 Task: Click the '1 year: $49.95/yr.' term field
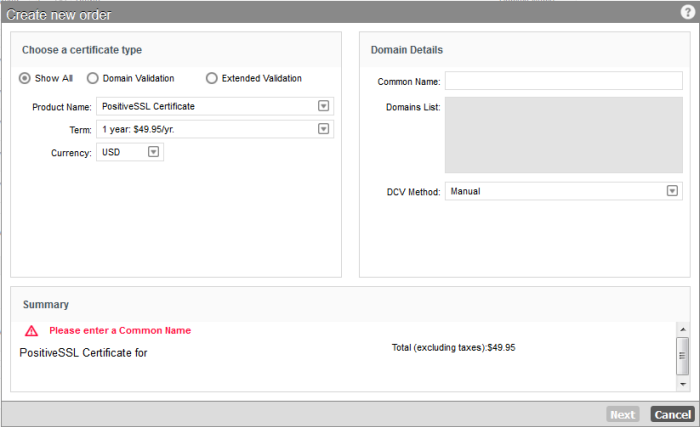click(215, 129)
